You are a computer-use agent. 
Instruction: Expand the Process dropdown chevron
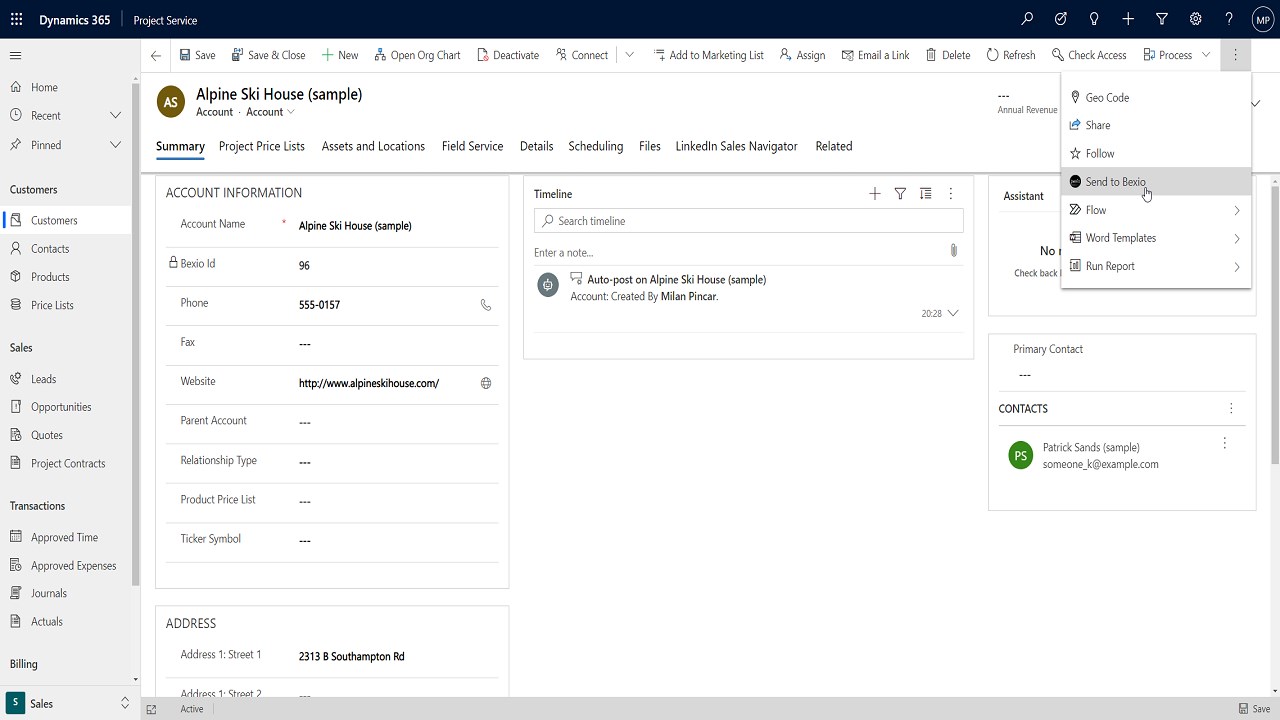click(x=1206, y=55)
